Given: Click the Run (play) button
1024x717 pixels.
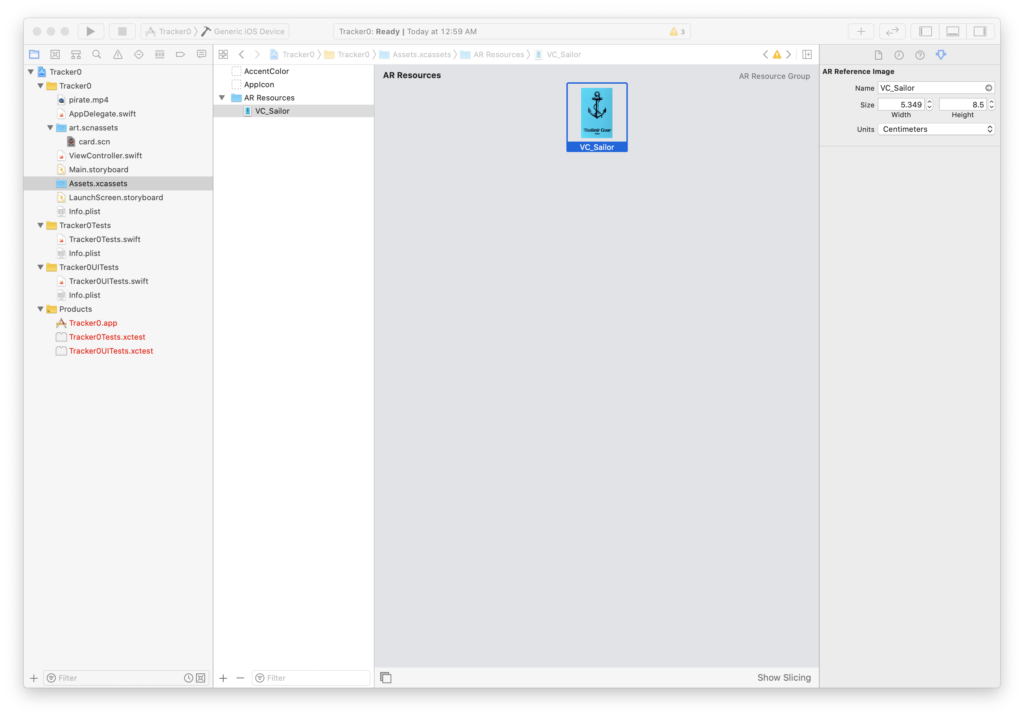Looking at the screenshot, I should point(91,32).
